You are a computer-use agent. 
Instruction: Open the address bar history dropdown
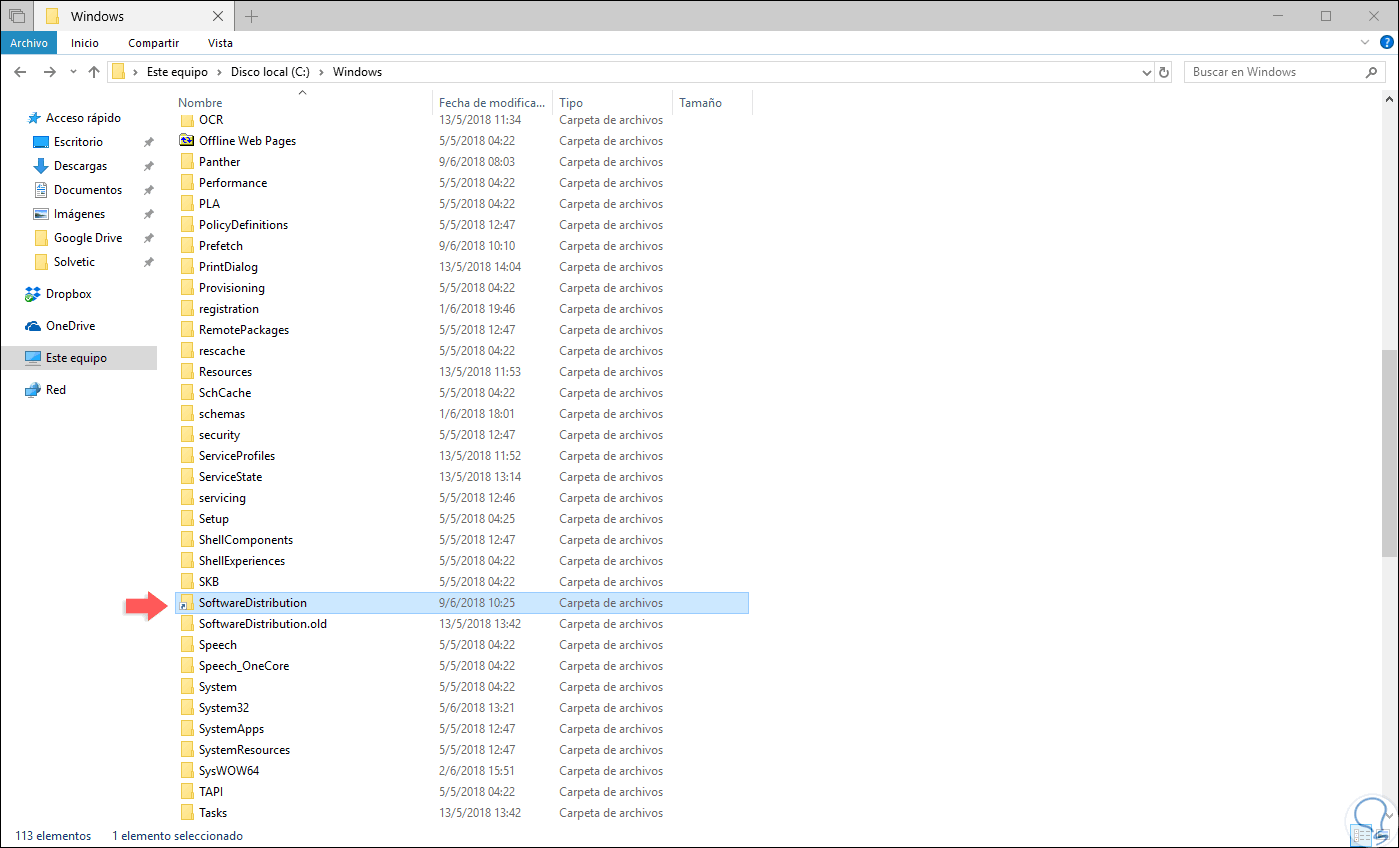pos(1146,72)
